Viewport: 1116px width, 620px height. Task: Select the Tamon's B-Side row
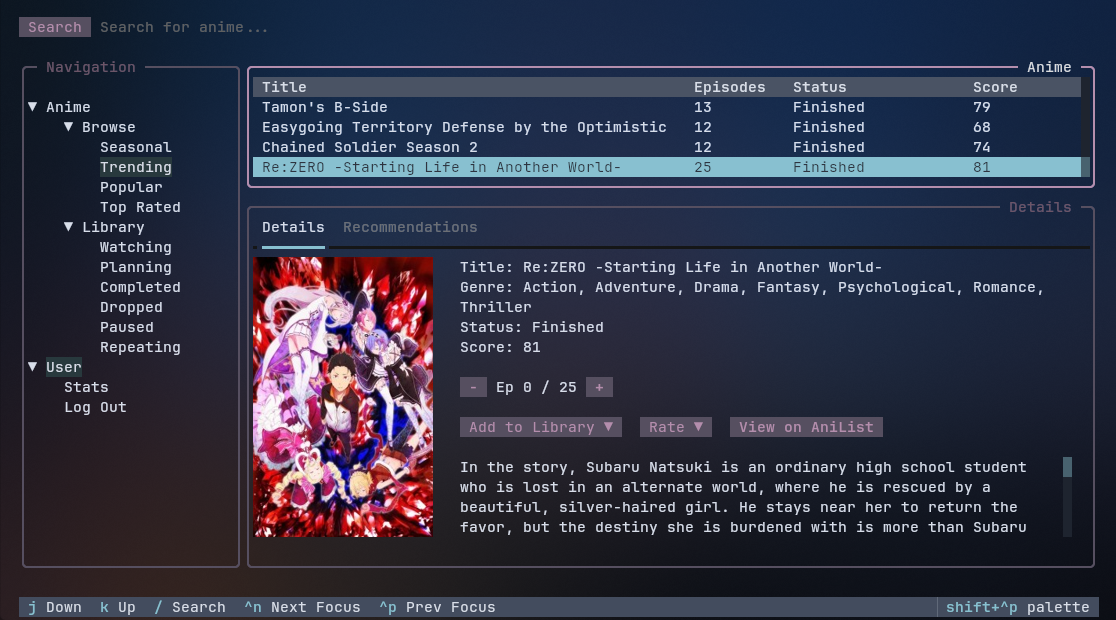pos(667,107)
